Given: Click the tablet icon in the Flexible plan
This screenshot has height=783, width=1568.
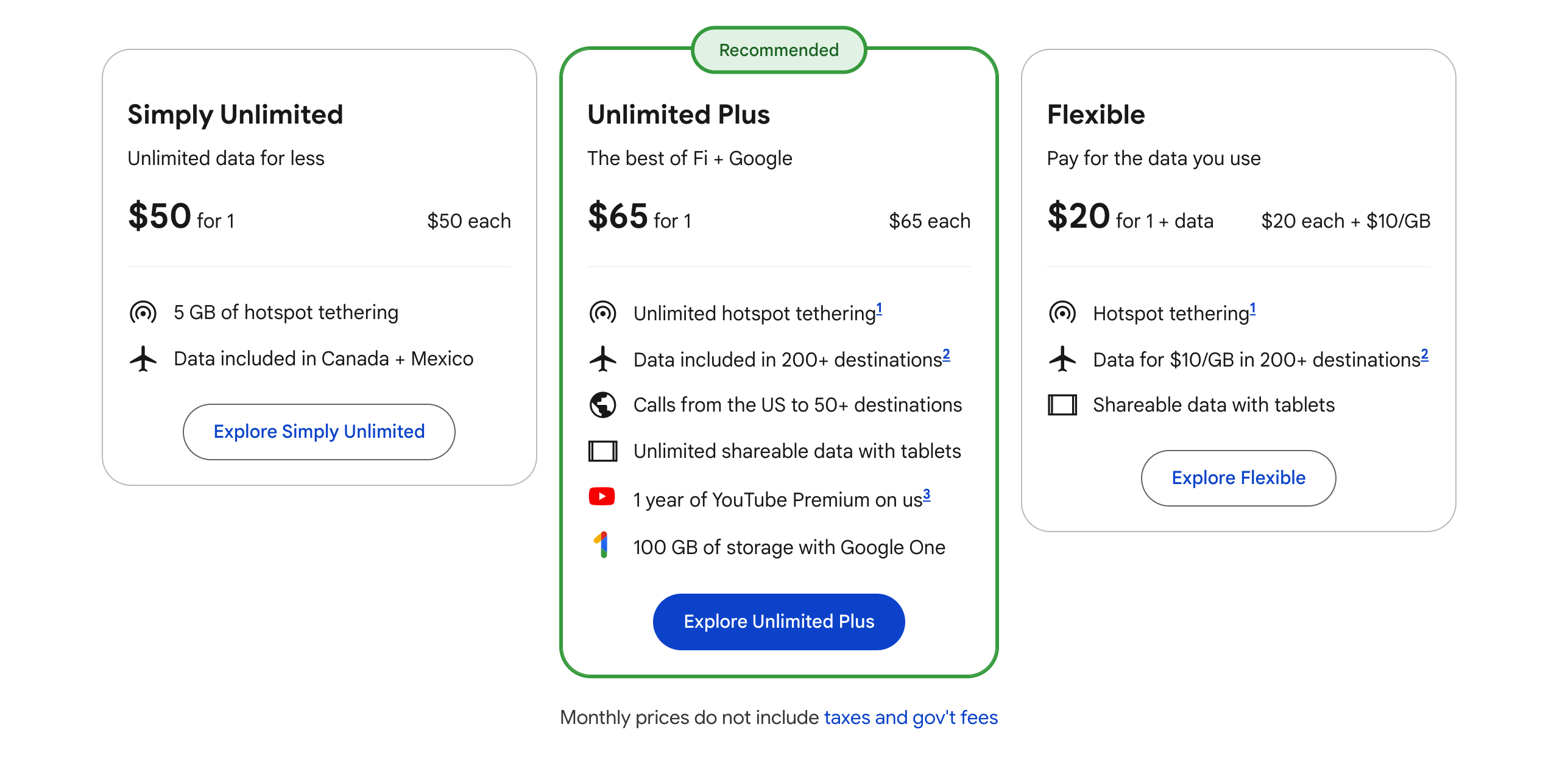Looking at the screenshot, I should click(x=1062, y=405).
